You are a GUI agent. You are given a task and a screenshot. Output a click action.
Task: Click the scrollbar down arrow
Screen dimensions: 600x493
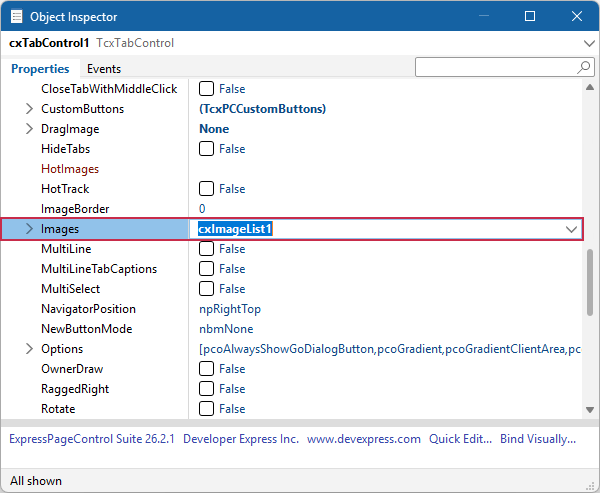[590, 410]
